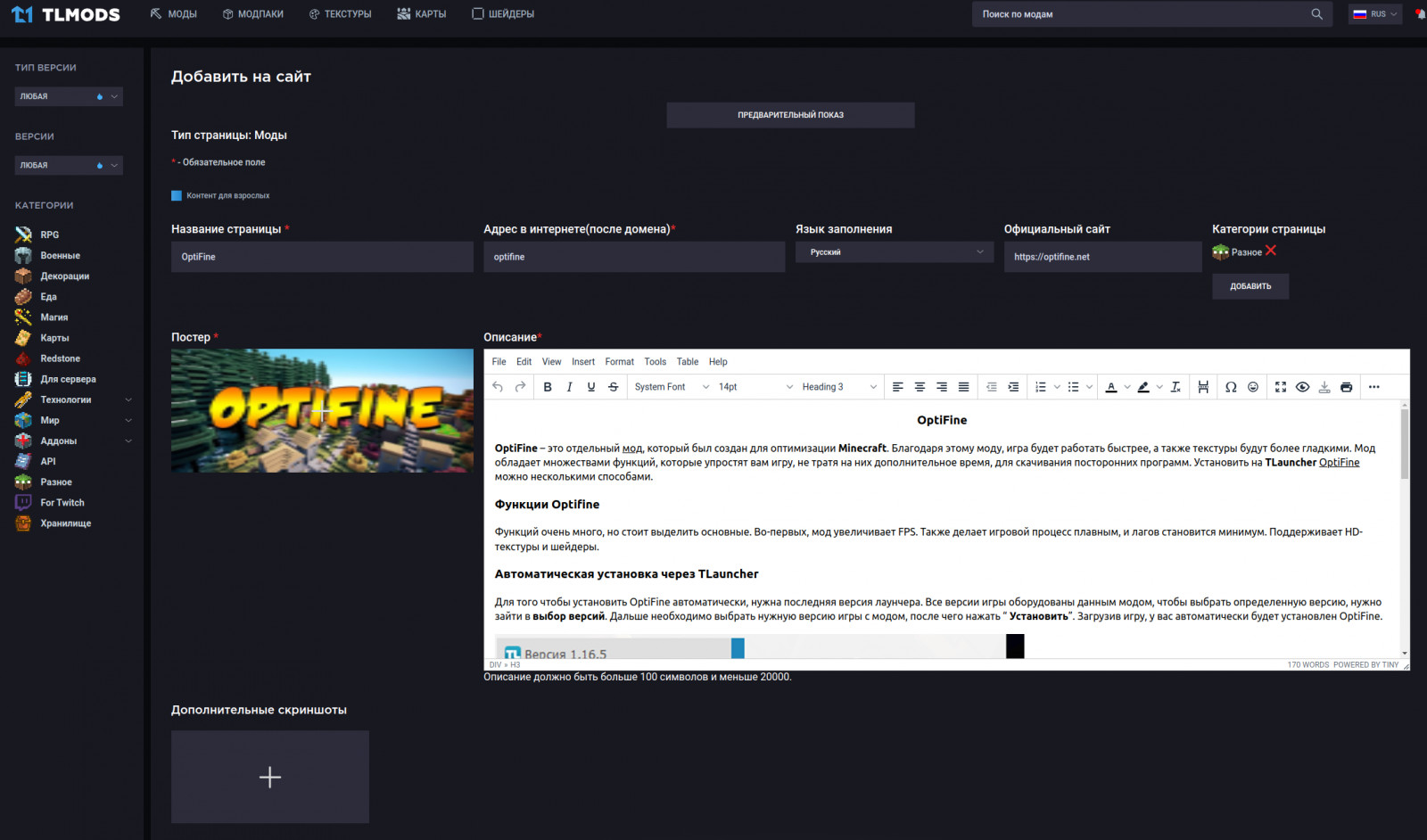Open the editor Edit menu
1427x840 pixels.
coord(524,362)
